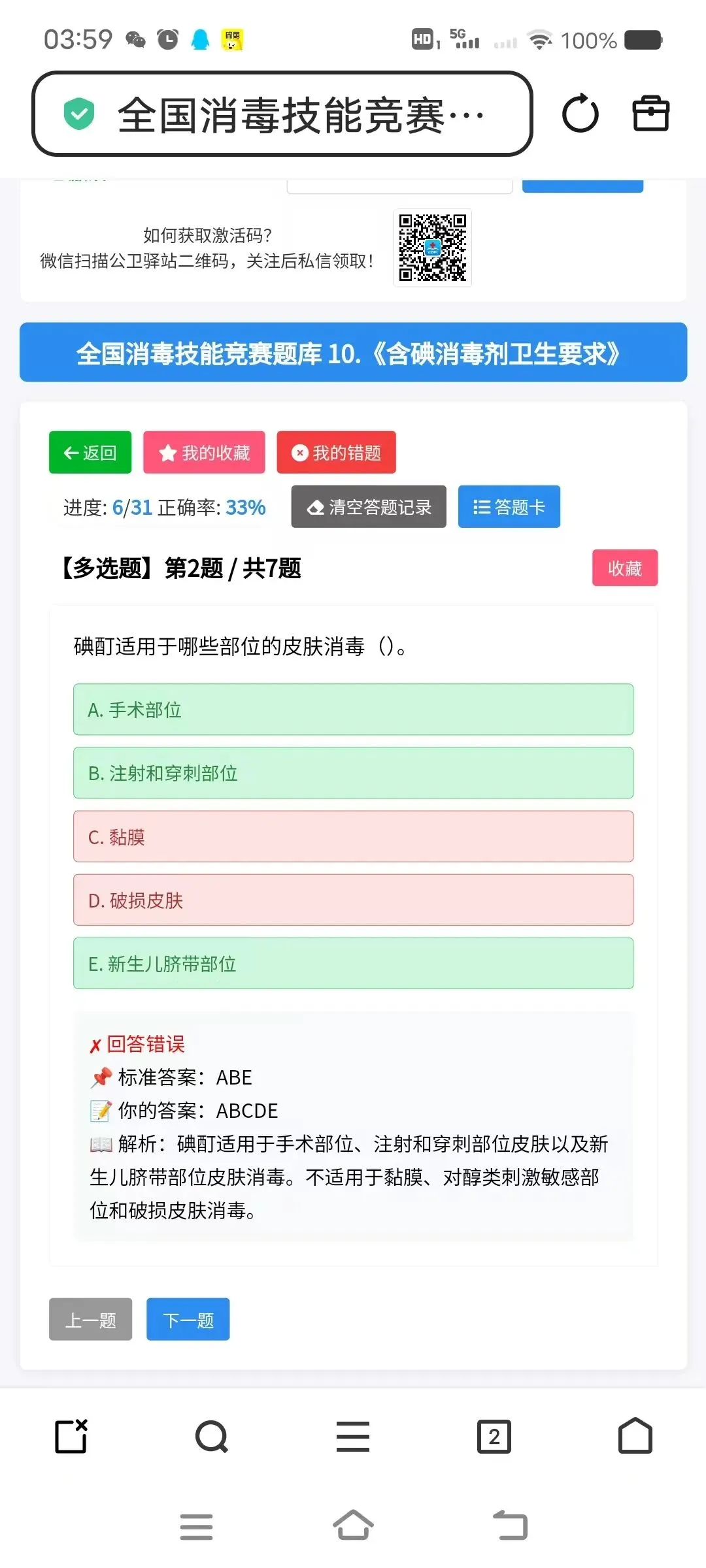Tap the close-tab icon in bottom bar
Image resolution: width=706 pixels, height=1568 pixels.
pyautogui.click(x=71, y=1436)
